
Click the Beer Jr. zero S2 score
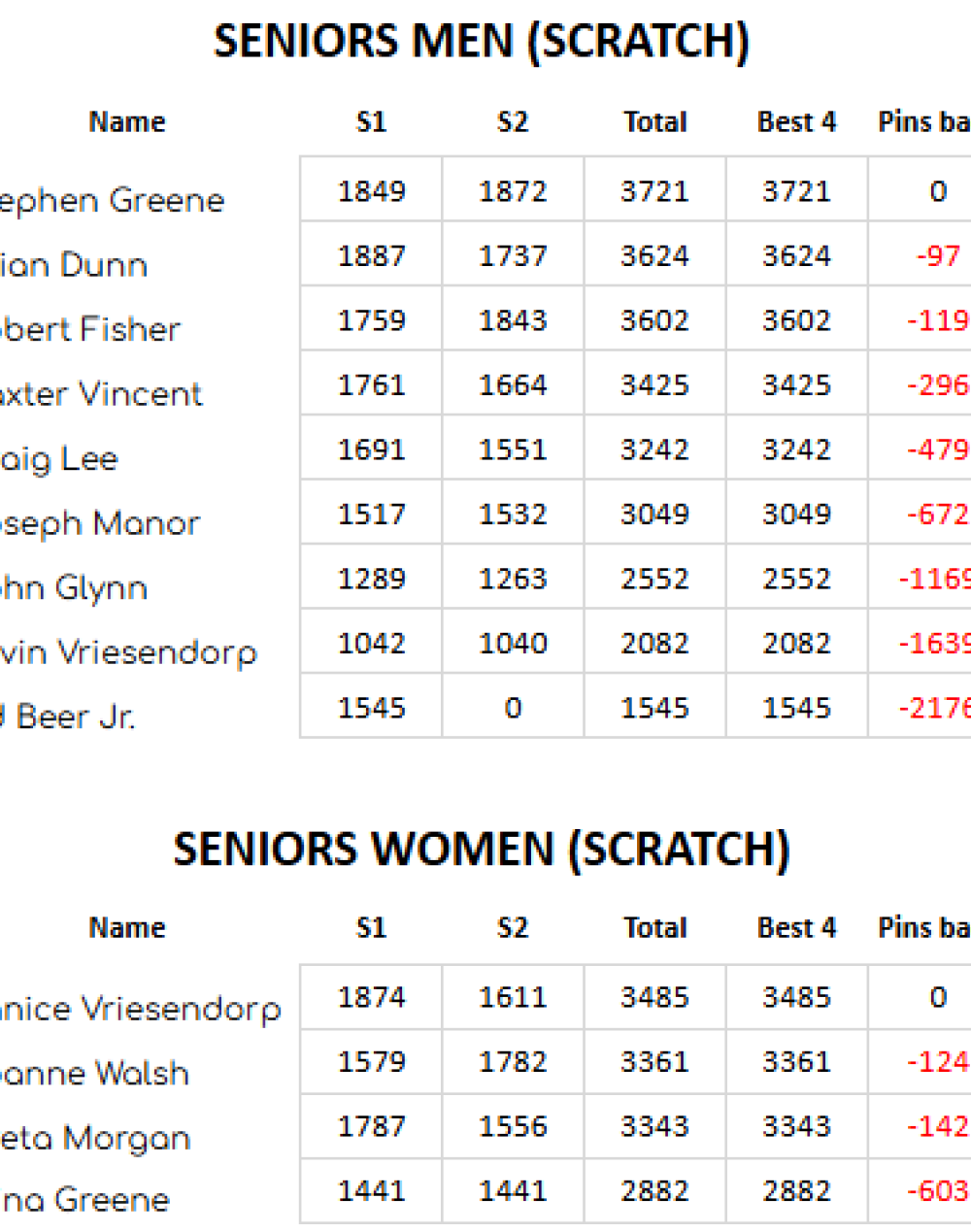pyautogui.click(x=513, y=709)
